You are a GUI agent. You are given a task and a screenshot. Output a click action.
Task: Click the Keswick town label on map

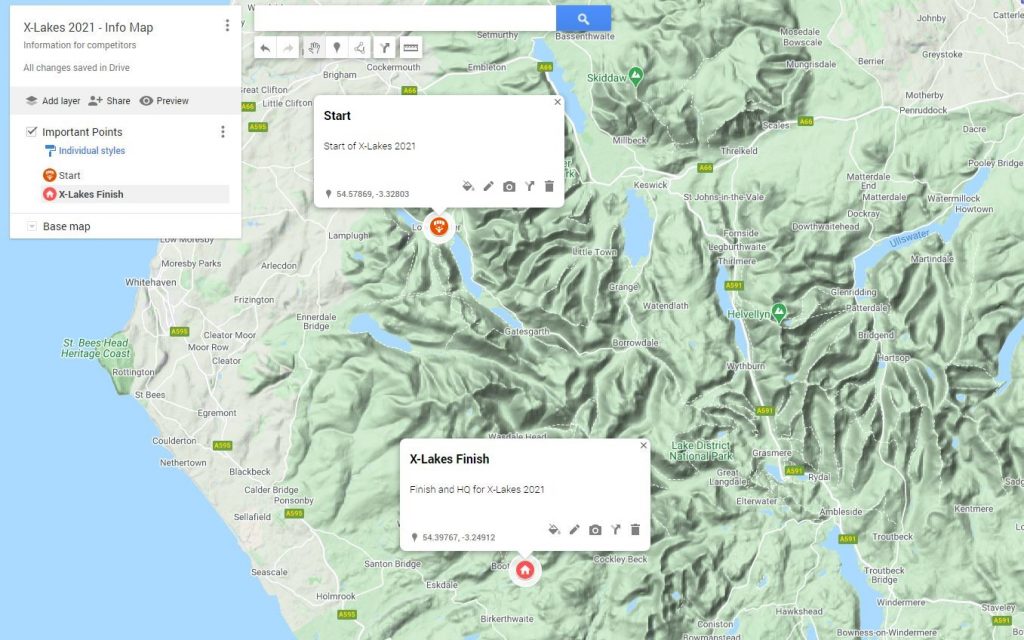[650, 185]
